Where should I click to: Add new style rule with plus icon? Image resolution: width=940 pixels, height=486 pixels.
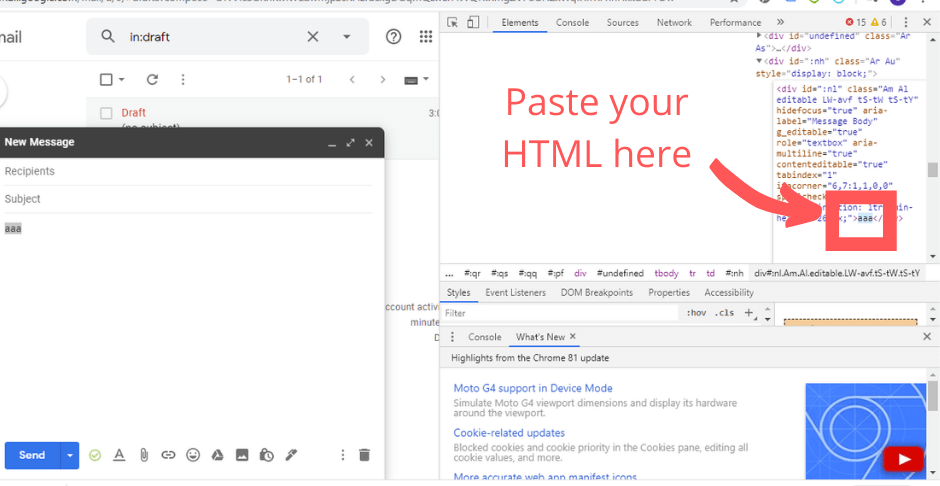[x=748, y=312]
